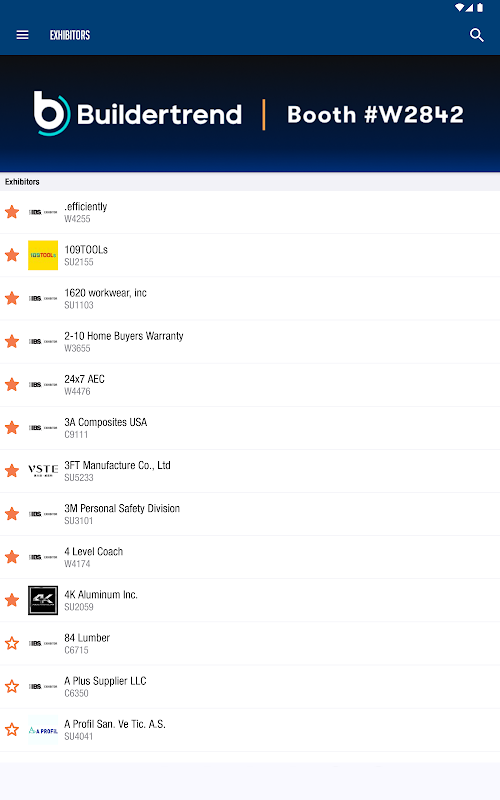Star the A Plus Supplier LLC exhibitor
This screenshot has height=800, width=500.
[x=12, y=686]
